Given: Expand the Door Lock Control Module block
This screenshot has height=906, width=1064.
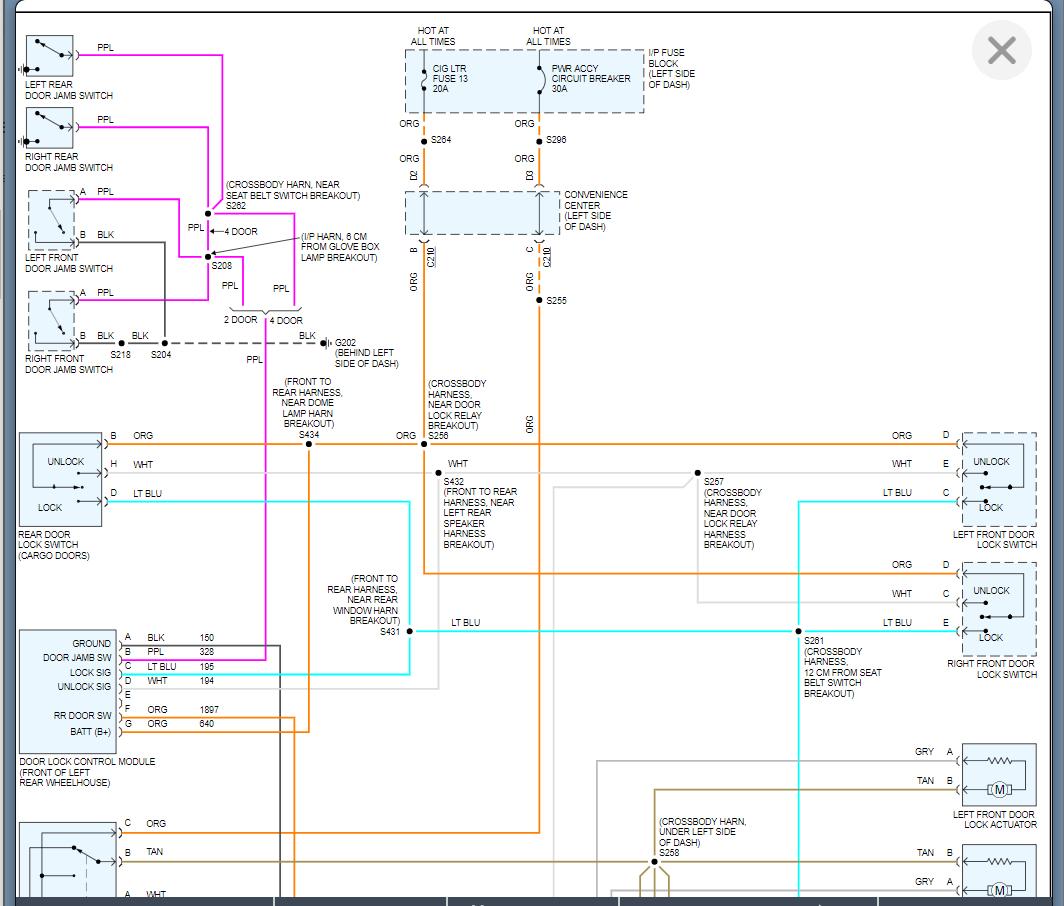Looking at the screenshot, I should pyautogui.click(x=66, y=690).
